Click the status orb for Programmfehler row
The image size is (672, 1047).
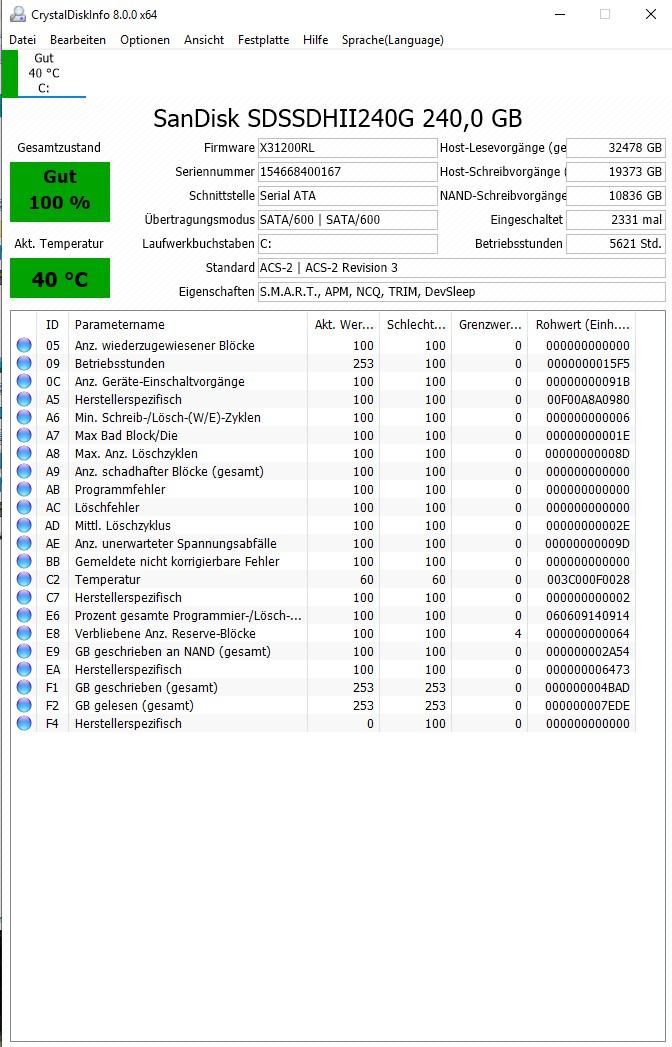[24, 489]
